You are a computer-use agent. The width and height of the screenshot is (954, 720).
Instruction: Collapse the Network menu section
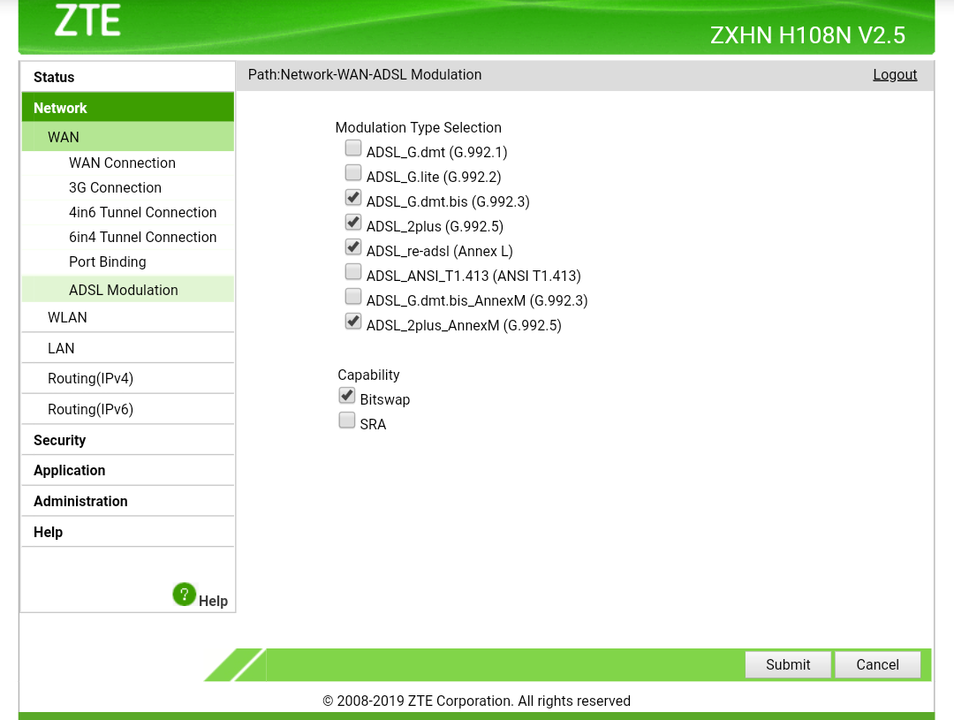coord(128,108)
